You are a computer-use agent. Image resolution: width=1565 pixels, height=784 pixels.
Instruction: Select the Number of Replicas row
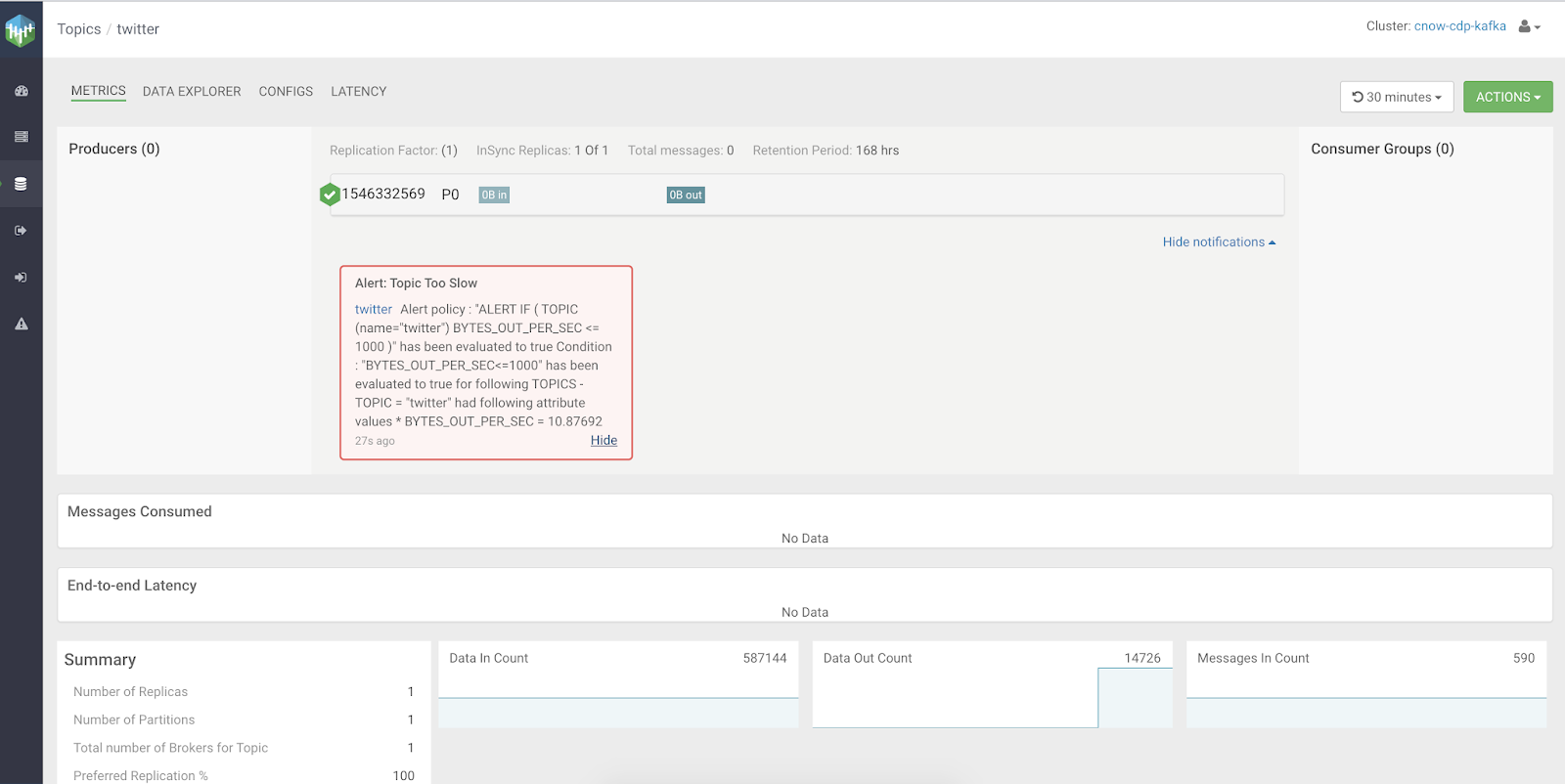click(x=244, y=692)
